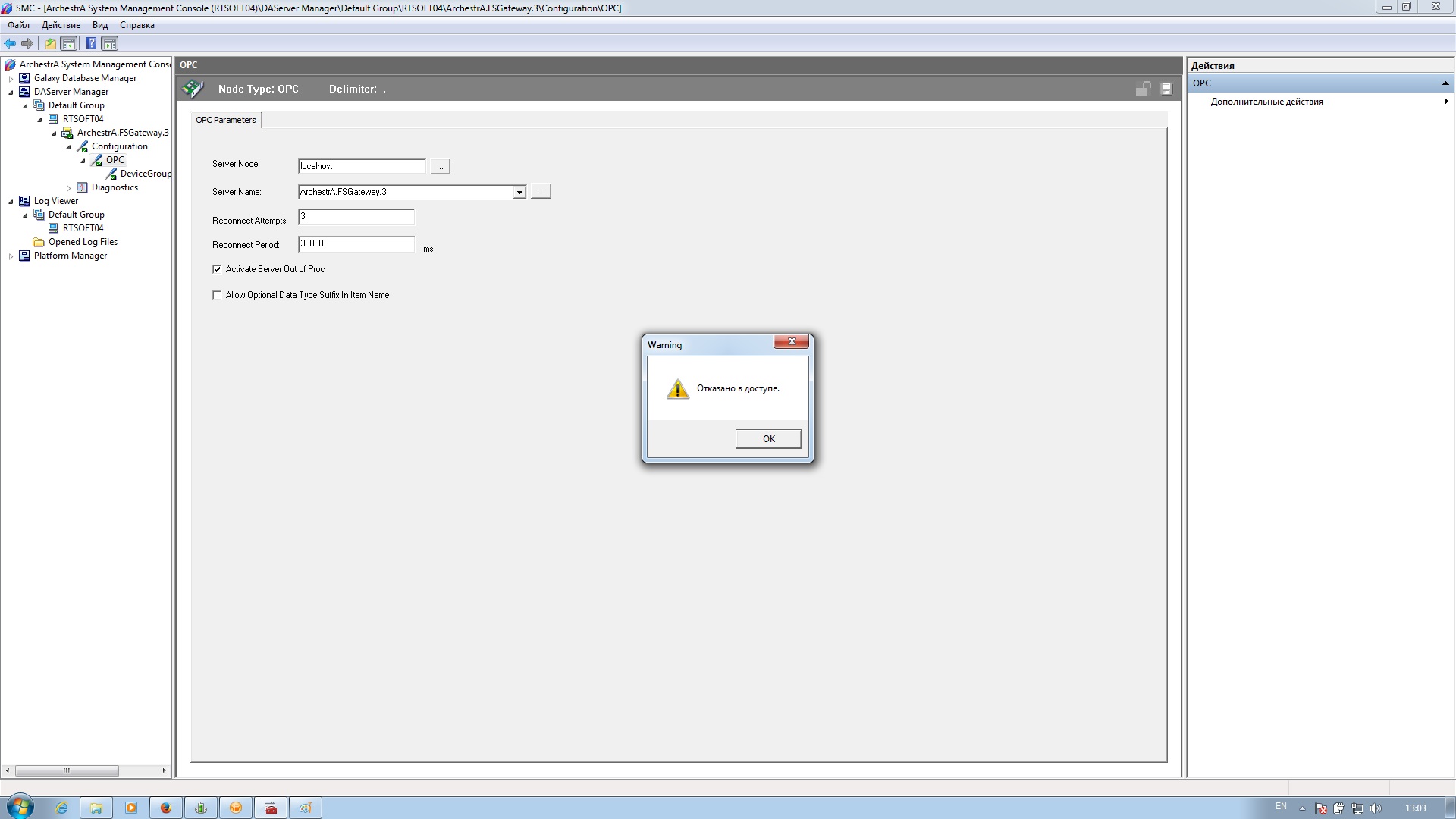
Task: Click the Up One Level folder icon
Action: pos(50,43)
